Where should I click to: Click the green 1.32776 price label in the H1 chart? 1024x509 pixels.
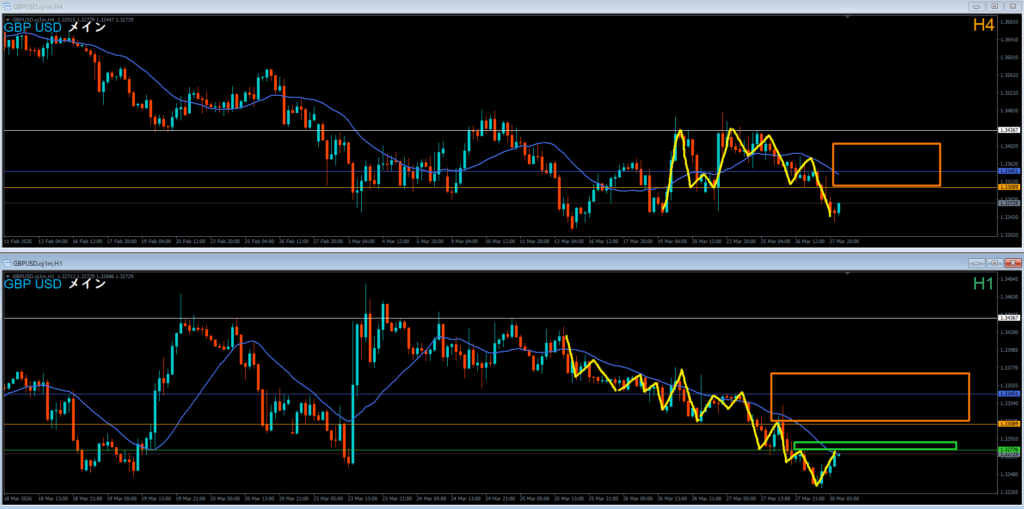[x=1008, y=450]
